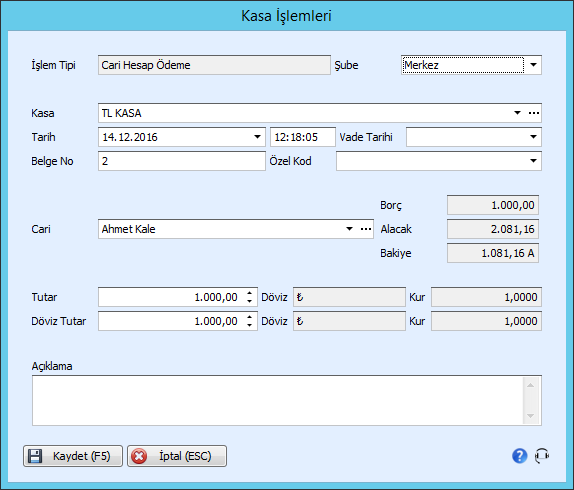Click the blue help question mark icon
This screenshot has height=490, width=574.
click(x=519, y=456)
